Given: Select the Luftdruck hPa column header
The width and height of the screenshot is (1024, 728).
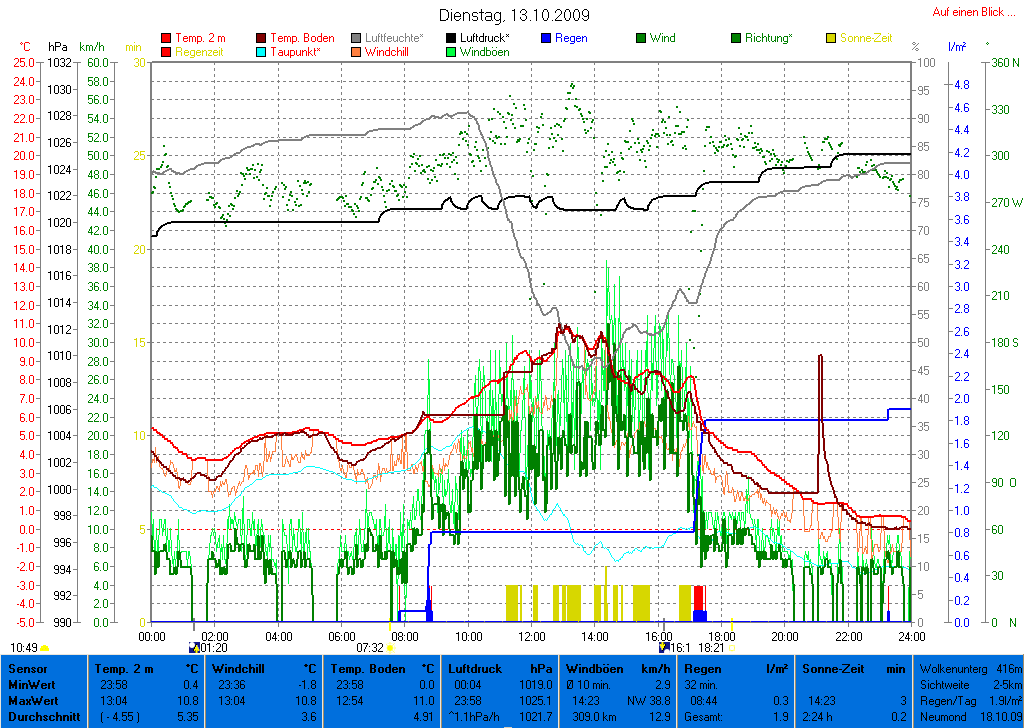Looking at the screenshot, I should [x=500, y=668].
